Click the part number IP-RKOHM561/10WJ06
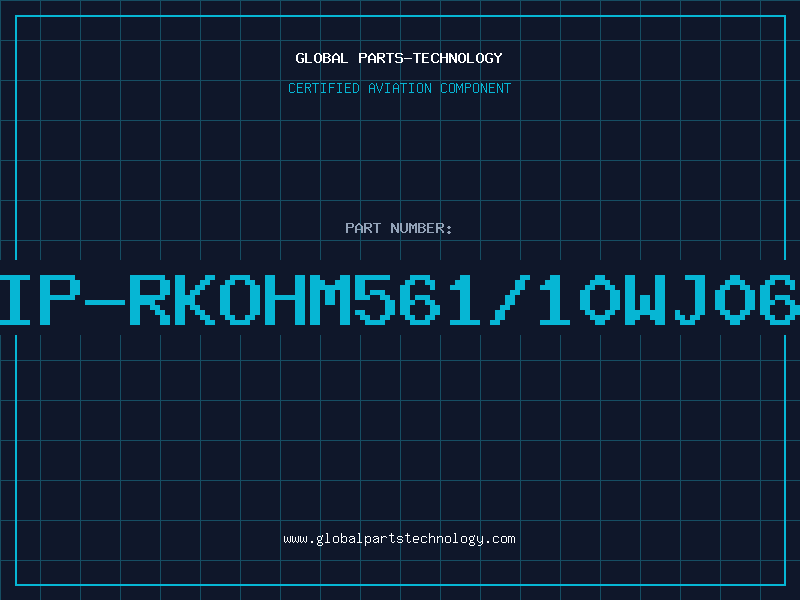800x600 pixels. 400,300
